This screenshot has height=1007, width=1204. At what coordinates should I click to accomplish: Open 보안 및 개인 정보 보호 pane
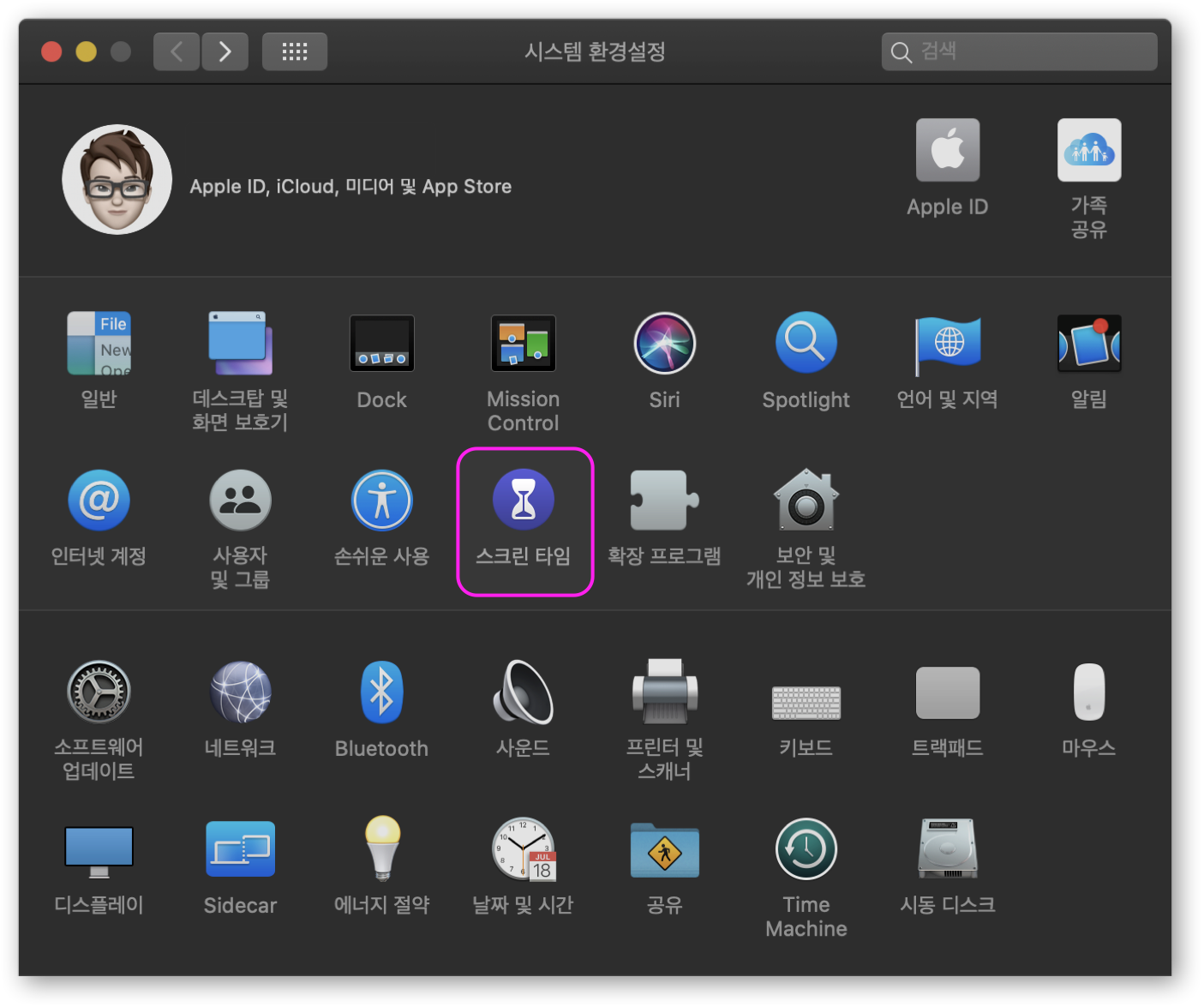[x=806, y=501]
